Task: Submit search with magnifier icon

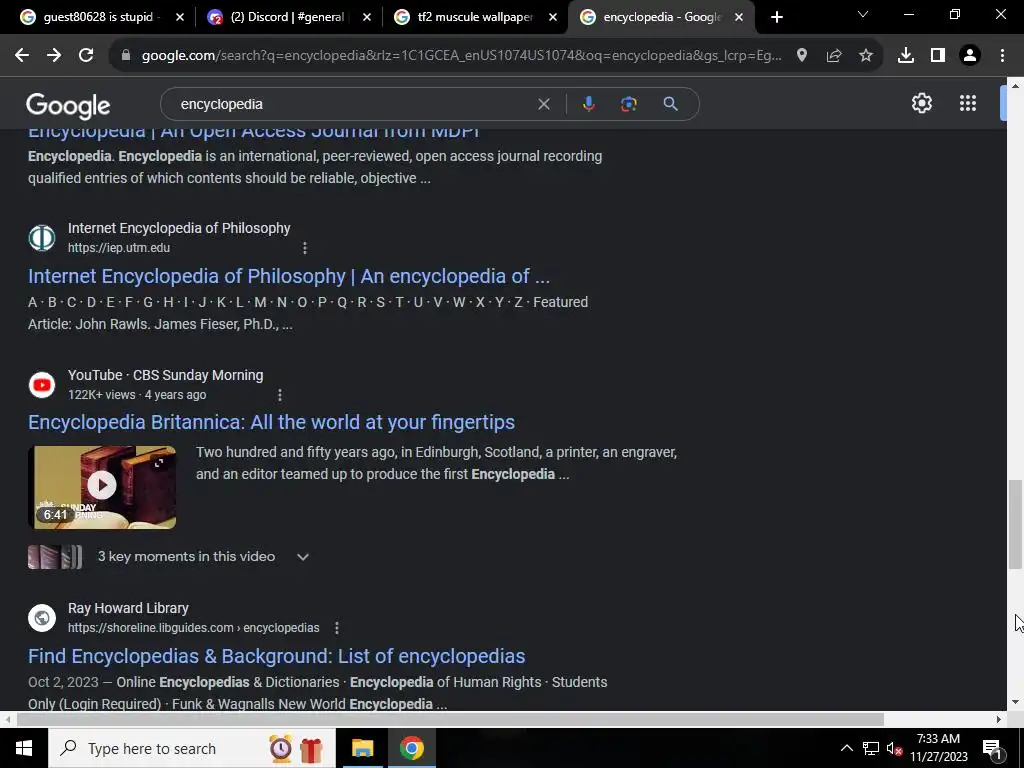Action: click(670, 104)
